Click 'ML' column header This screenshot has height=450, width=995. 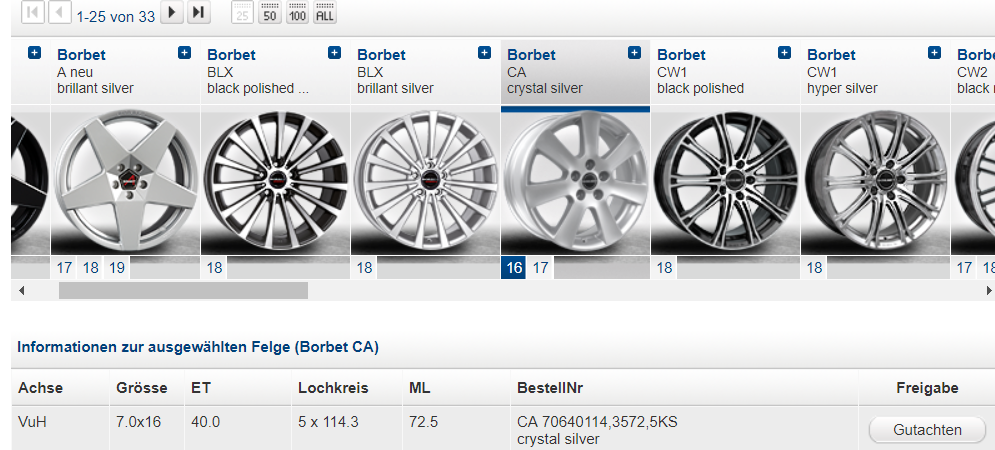point(419,388)
